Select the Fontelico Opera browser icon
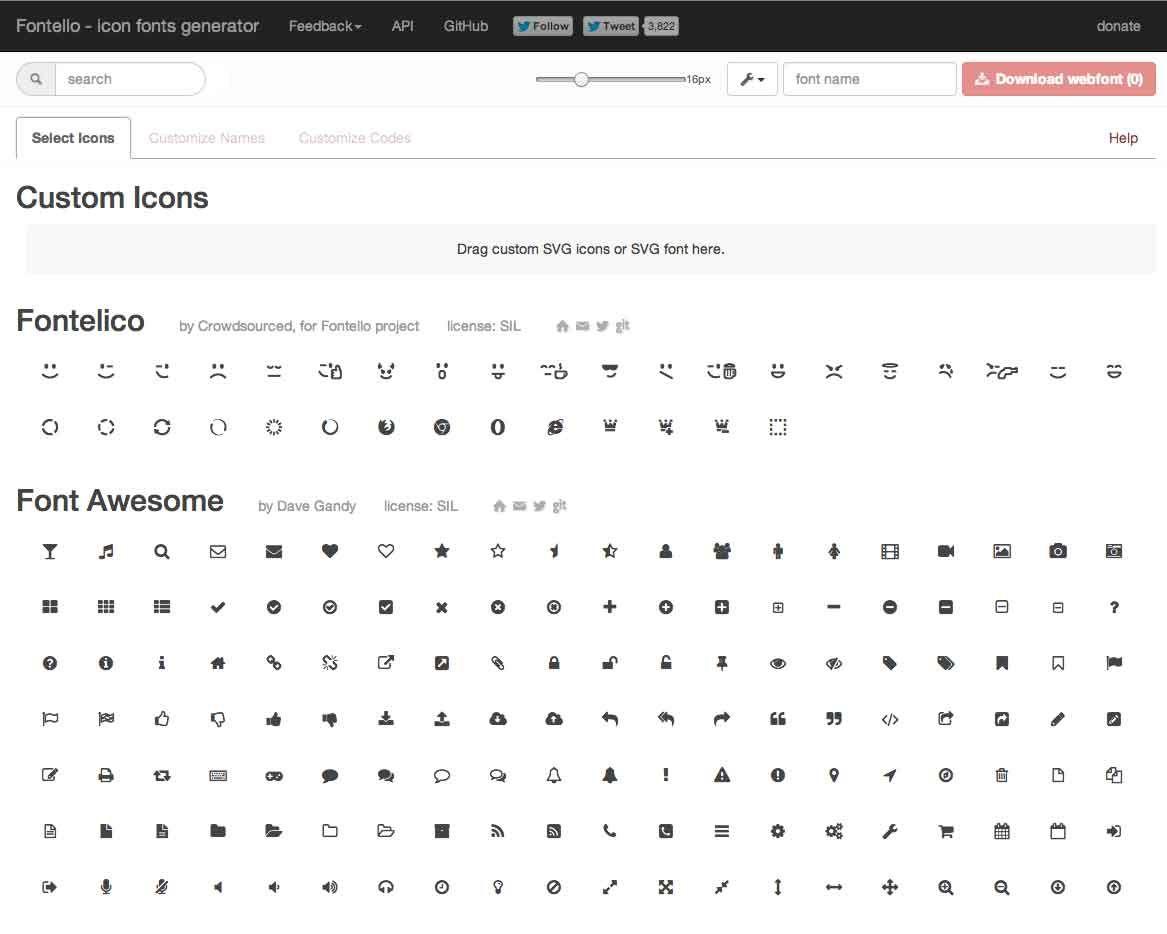 (x=497, y=427)
